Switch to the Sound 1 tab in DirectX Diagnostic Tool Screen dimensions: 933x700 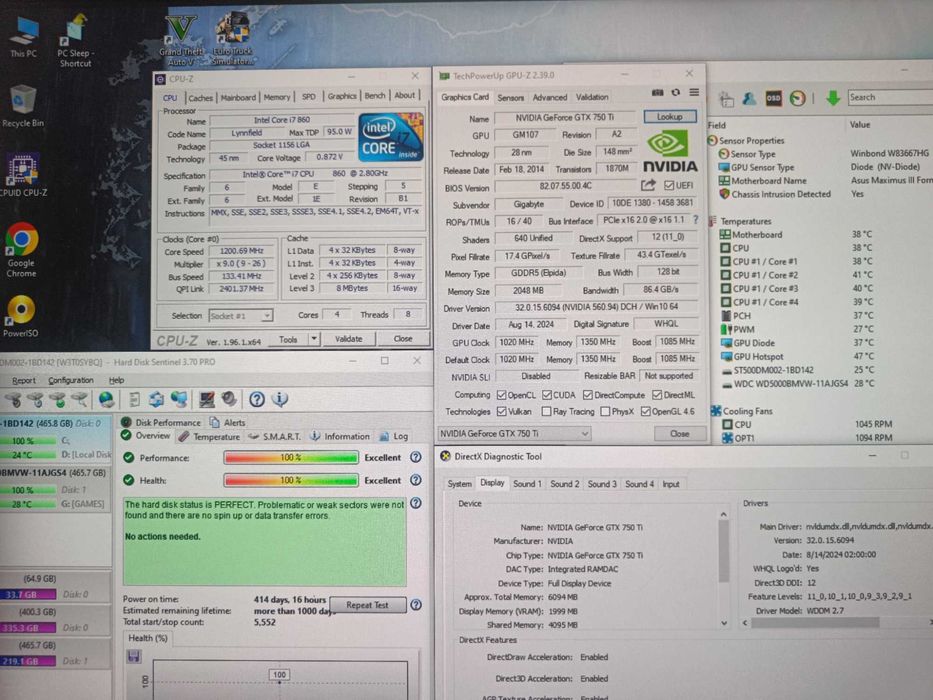[x=527, y=484]
